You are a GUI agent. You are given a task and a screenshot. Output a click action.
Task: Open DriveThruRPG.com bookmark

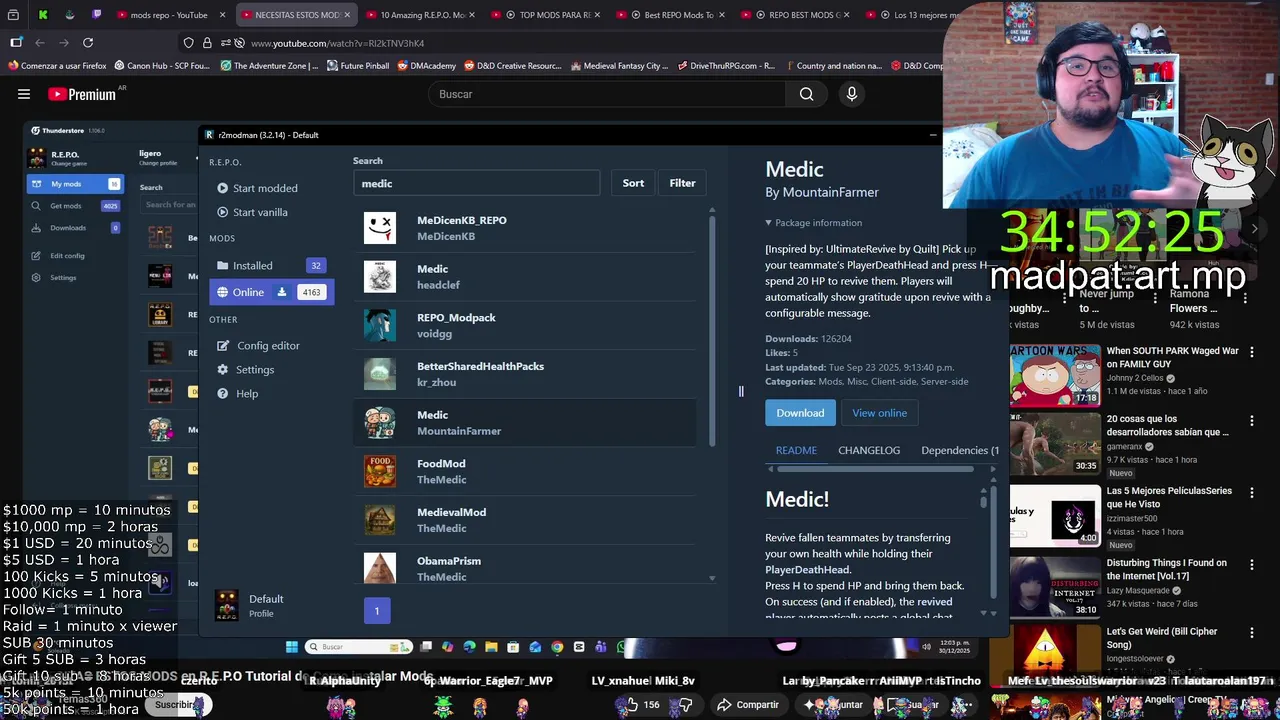coord(726,66)
